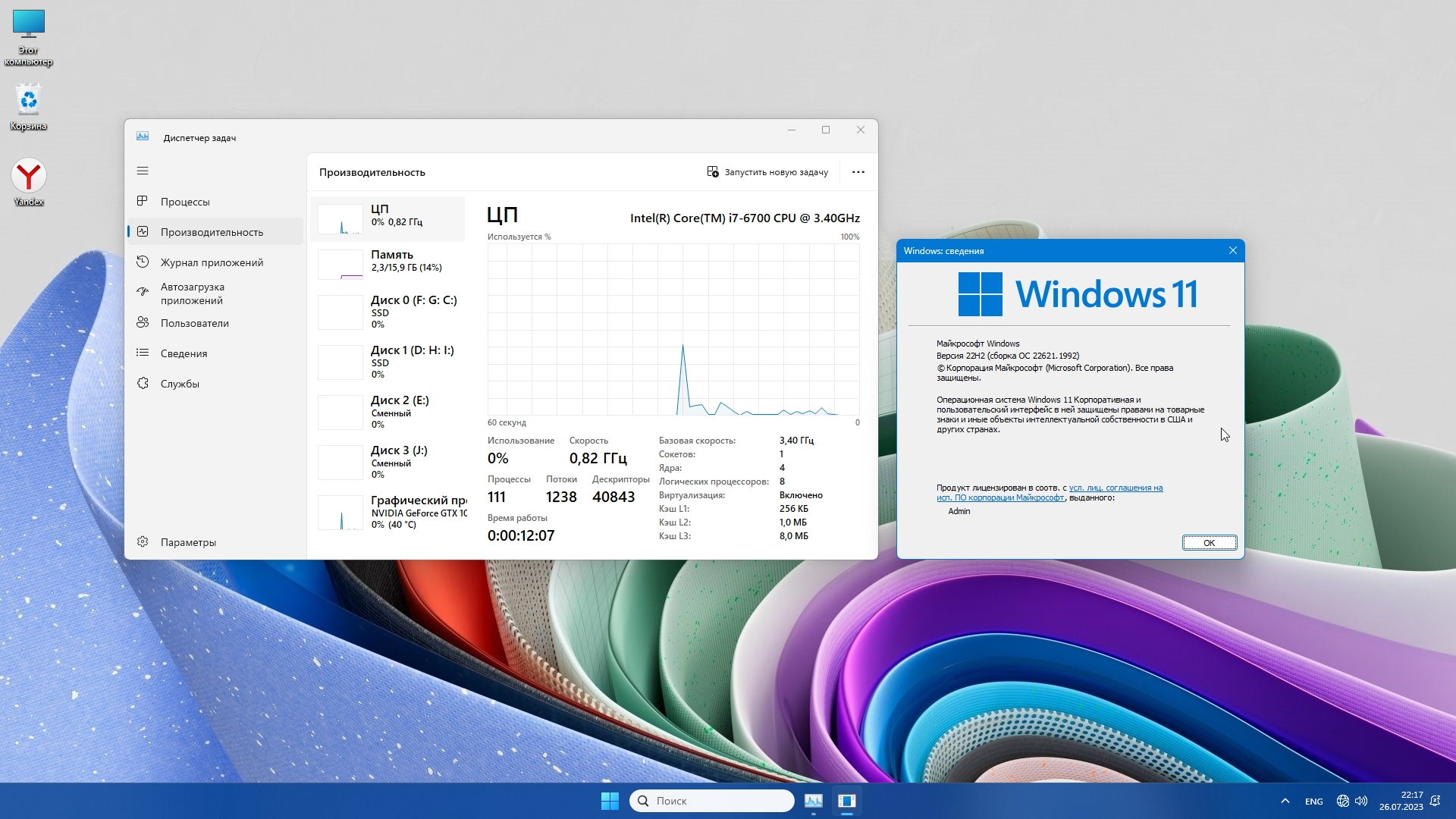Expand the system tray hidden icons chevron

point(1285,801)
